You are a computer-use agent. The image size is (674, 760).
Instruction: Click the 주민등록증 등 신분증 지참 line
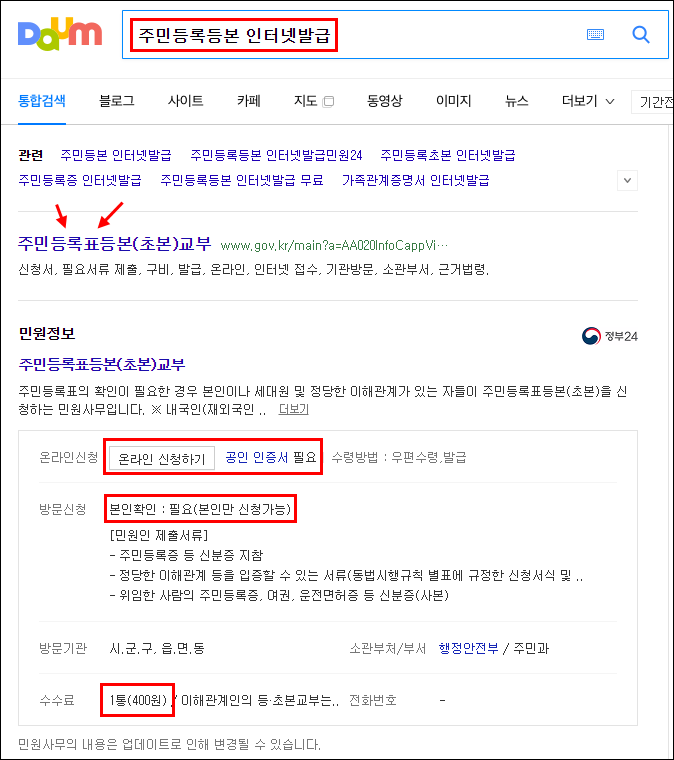(x=187, y=555)
